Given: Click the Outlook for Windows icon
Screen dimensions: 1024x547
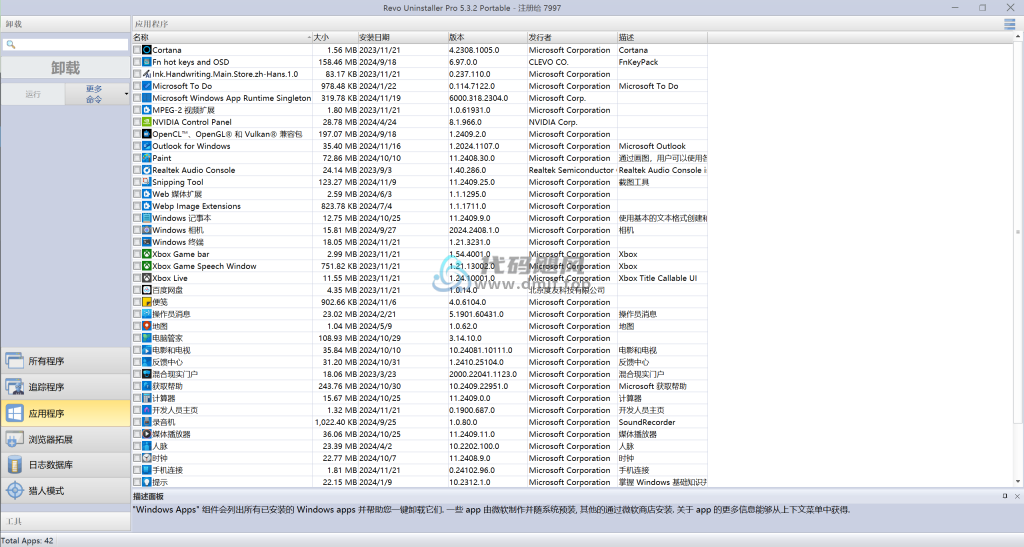Looking at the screenshot, I should coord(147,146).
